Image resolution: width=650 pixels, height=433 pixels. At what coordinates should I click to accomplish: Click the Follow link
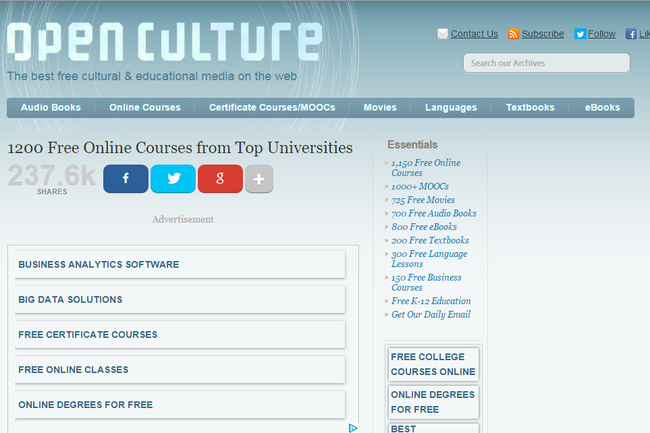pyautogui.click(x=601, y=34)
